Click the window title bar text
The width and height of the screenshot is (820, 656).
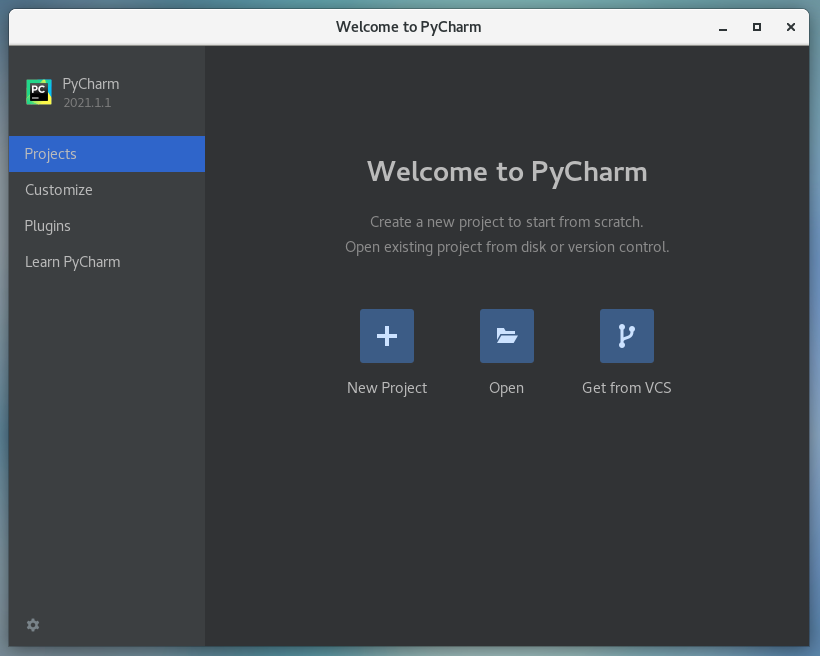point(408,27)
